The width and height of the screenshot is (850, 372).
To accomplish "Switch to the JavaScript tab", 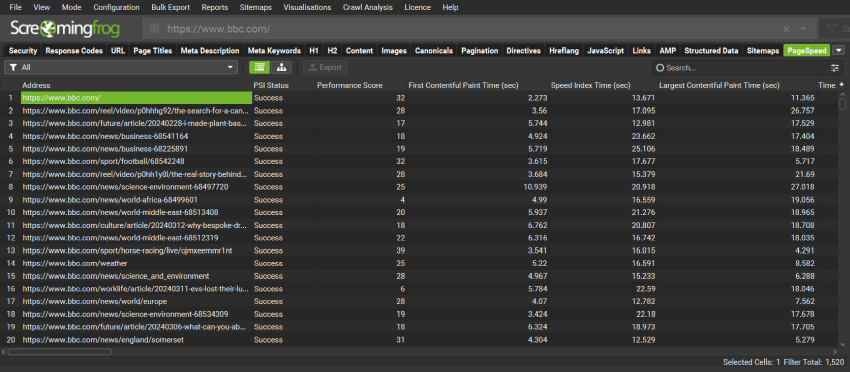I will tap(606, 50).
